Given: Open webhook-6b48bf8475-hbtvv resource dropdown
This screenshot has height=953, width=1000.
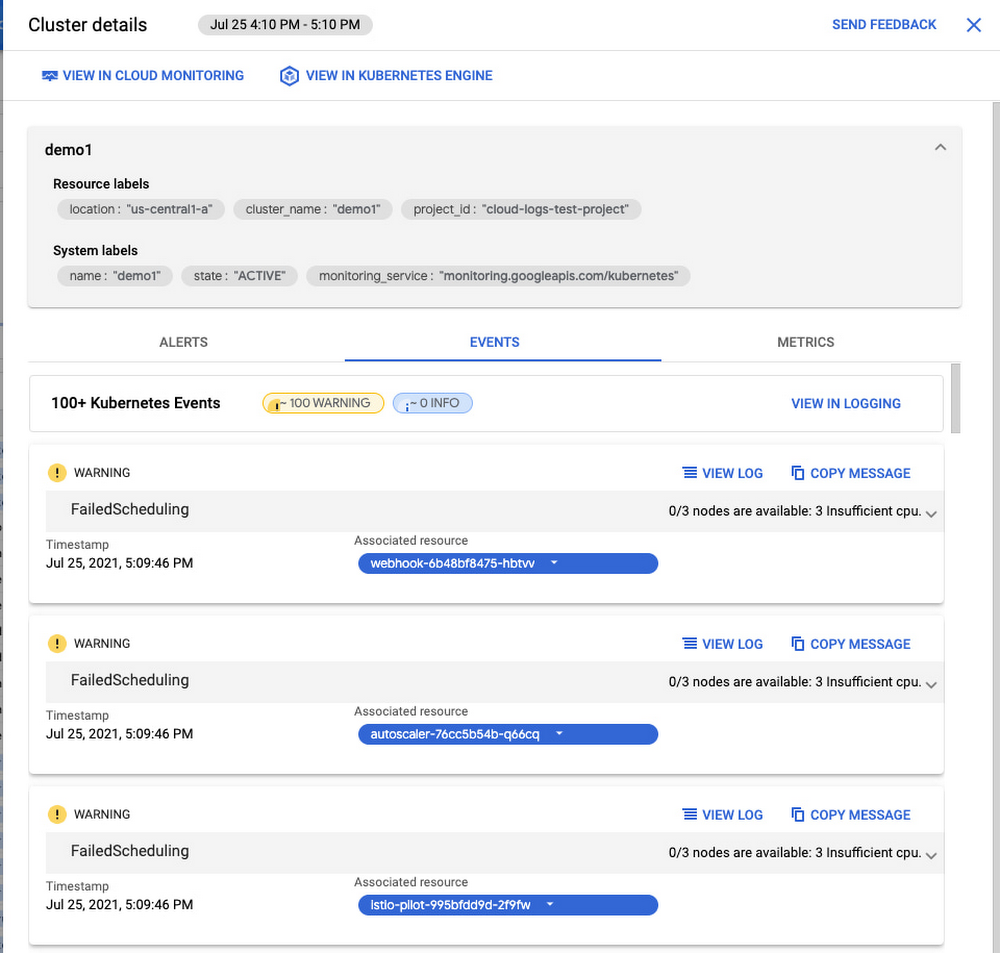Looking at the screenshot, I should point(508,563).
